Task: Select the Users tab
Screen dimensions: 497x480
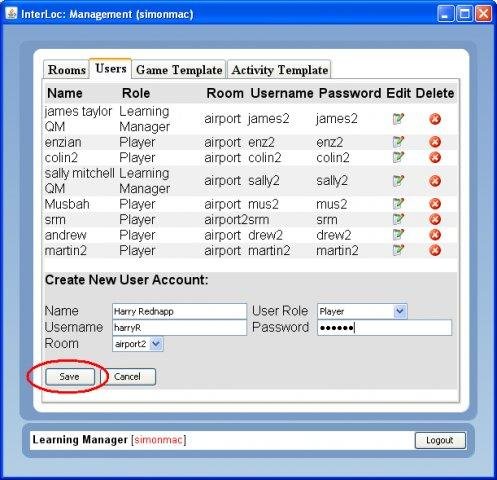Action: [111, 68]
